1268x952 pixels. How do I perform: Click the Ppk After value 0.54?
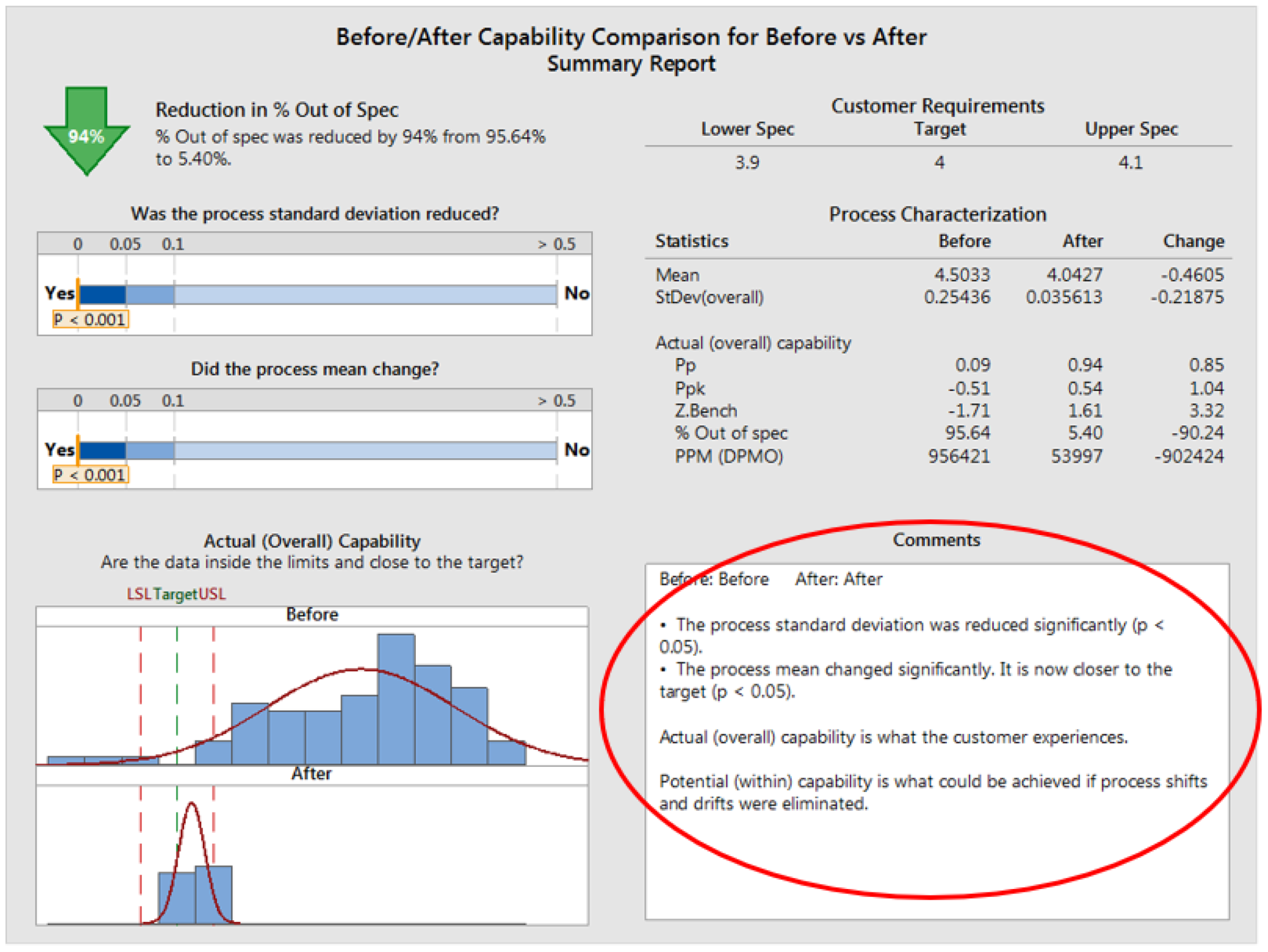1085,388
